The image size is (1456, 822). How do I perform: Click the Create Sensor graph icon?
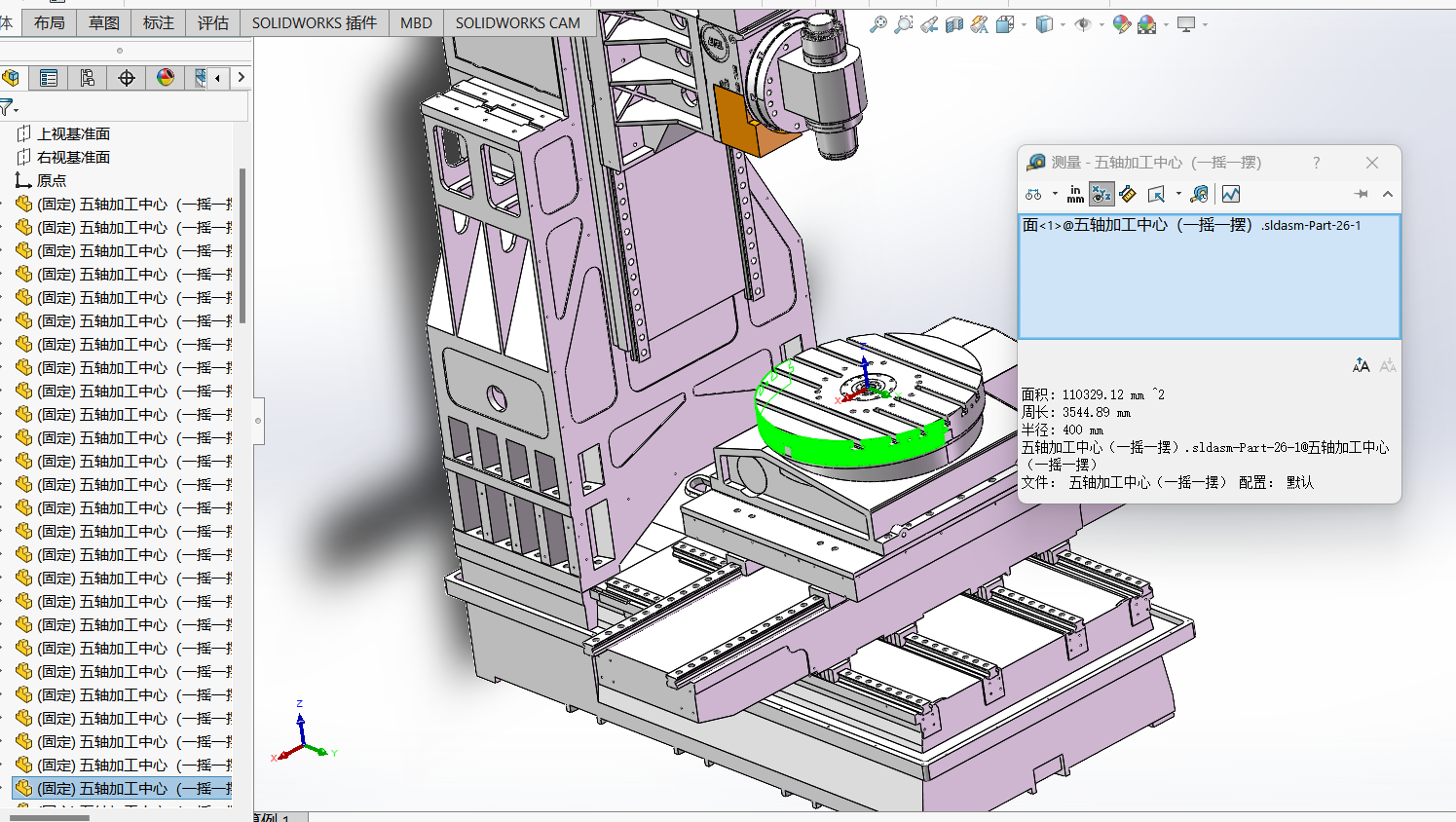pos(1231,195)
